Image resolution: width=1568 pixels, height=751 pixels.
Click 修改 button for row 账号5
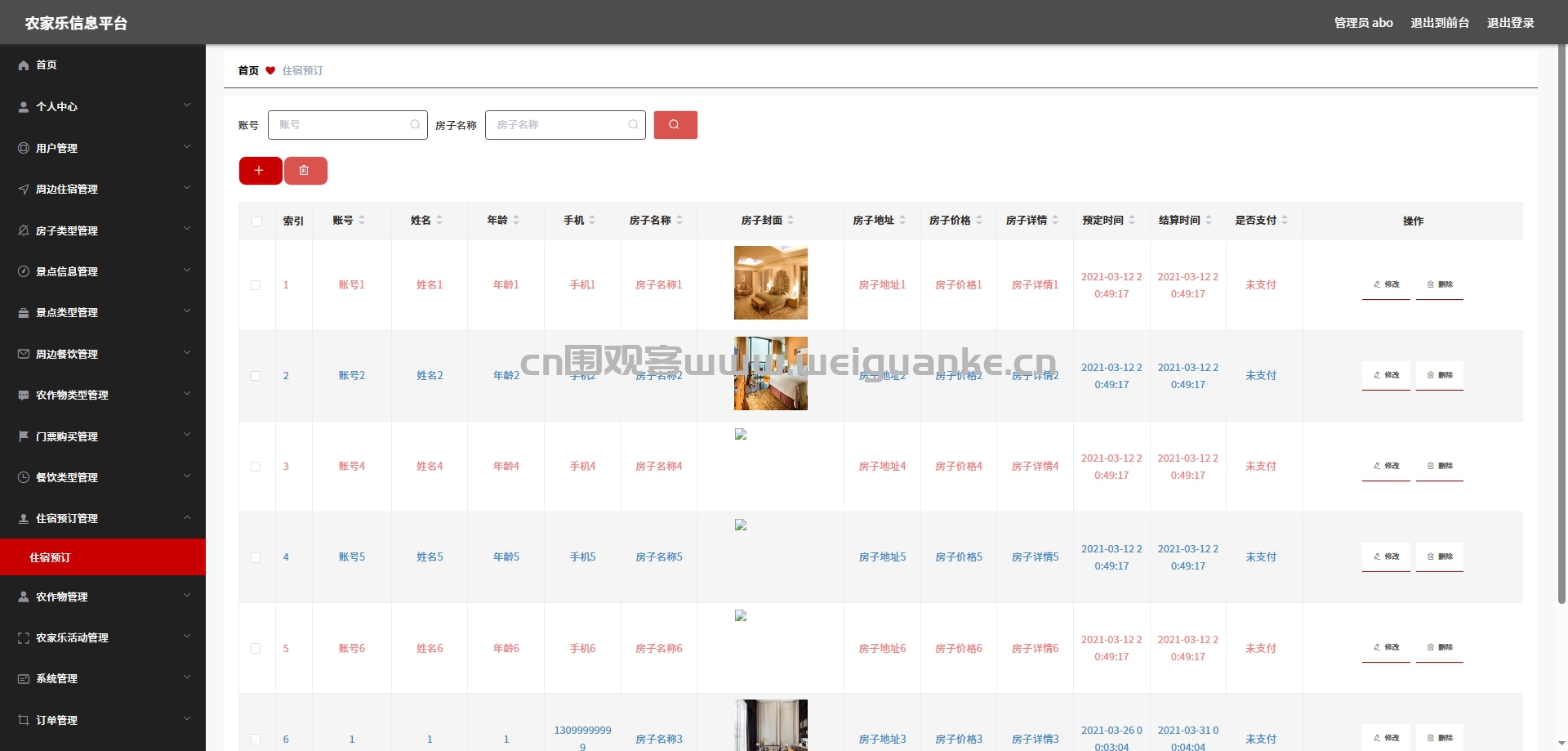click(1386, 557)
